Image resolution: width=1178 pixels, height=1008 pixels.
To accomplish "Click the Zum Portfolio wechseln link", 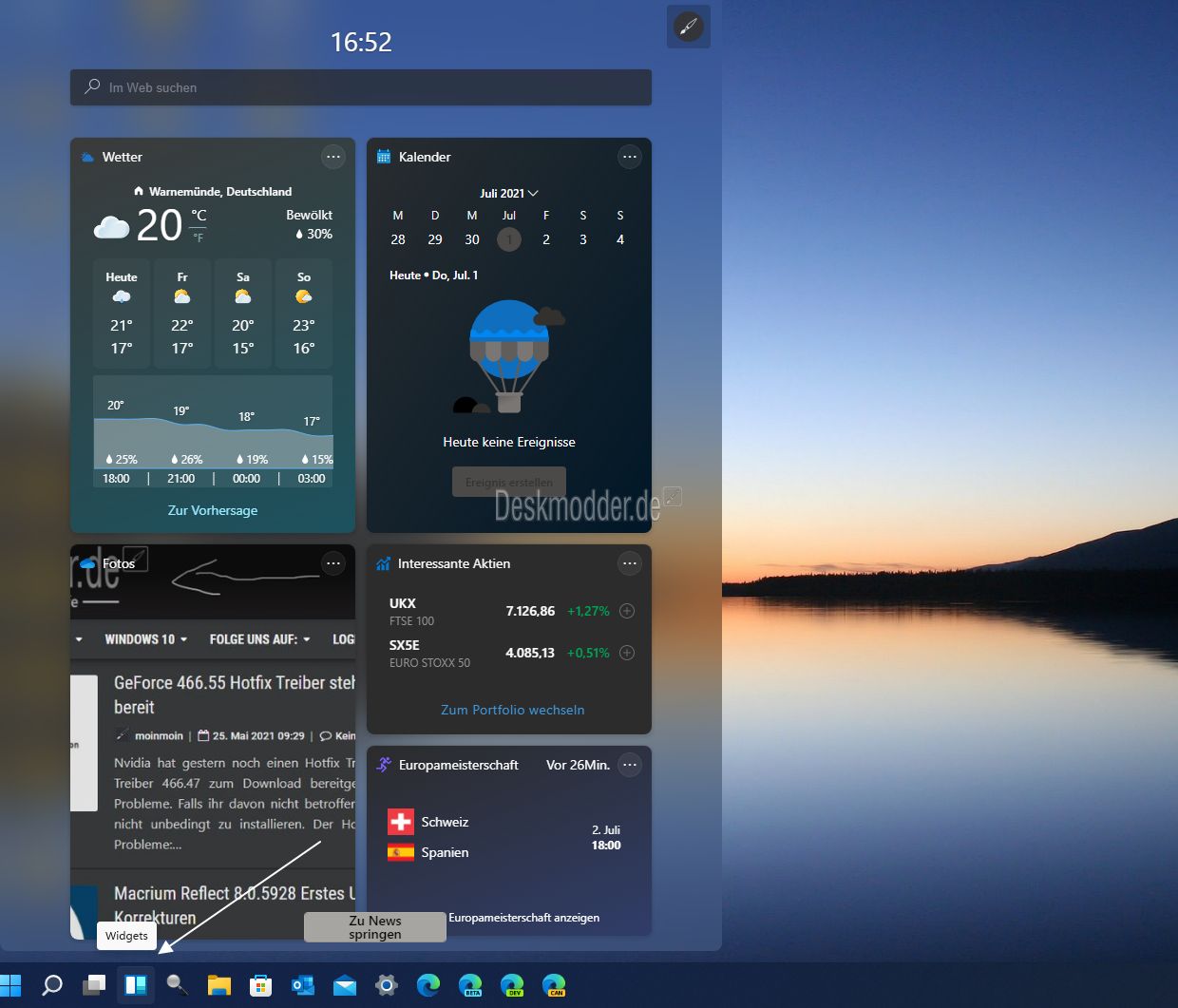I will (513, 710).
